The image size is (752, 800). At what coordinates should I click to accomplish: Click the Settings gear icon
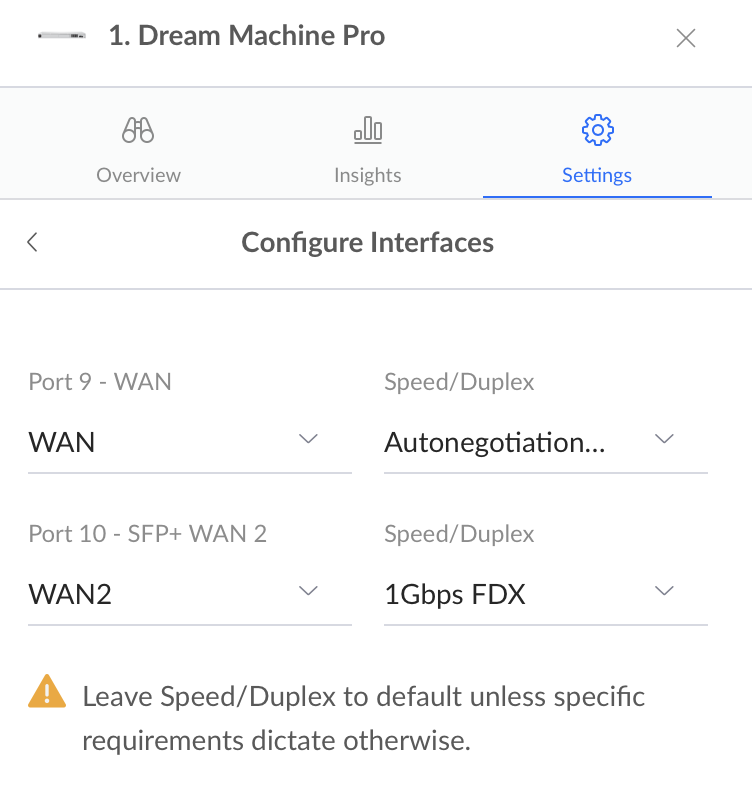[597, 130]
